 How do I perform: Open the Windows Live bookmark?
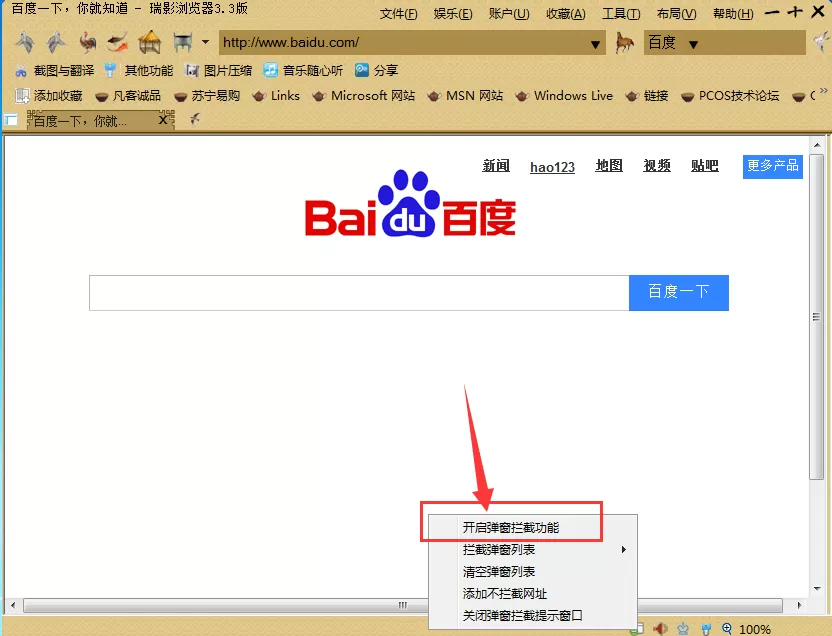pyautogui.click(x=564, y=96)
